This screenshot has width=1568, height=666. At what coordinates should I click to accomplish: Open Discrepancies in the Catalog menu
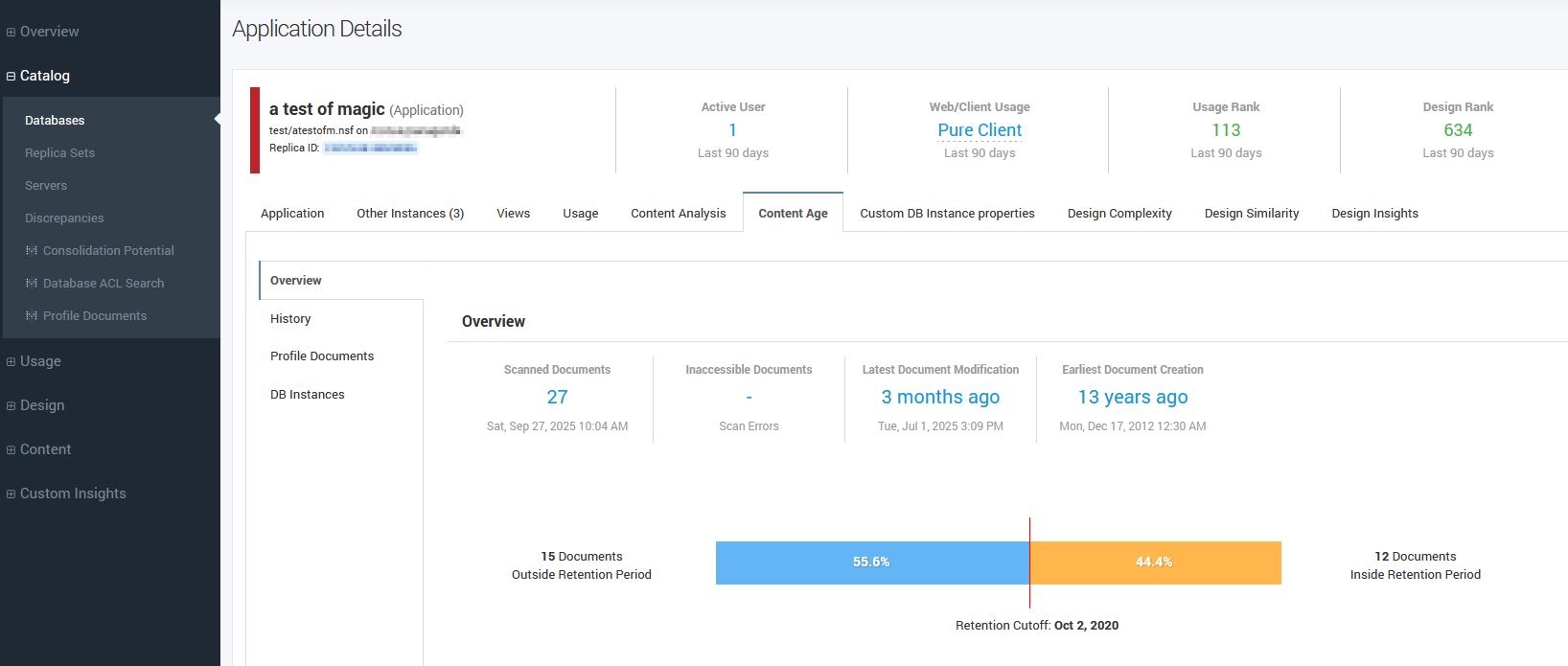coord(64,218)
